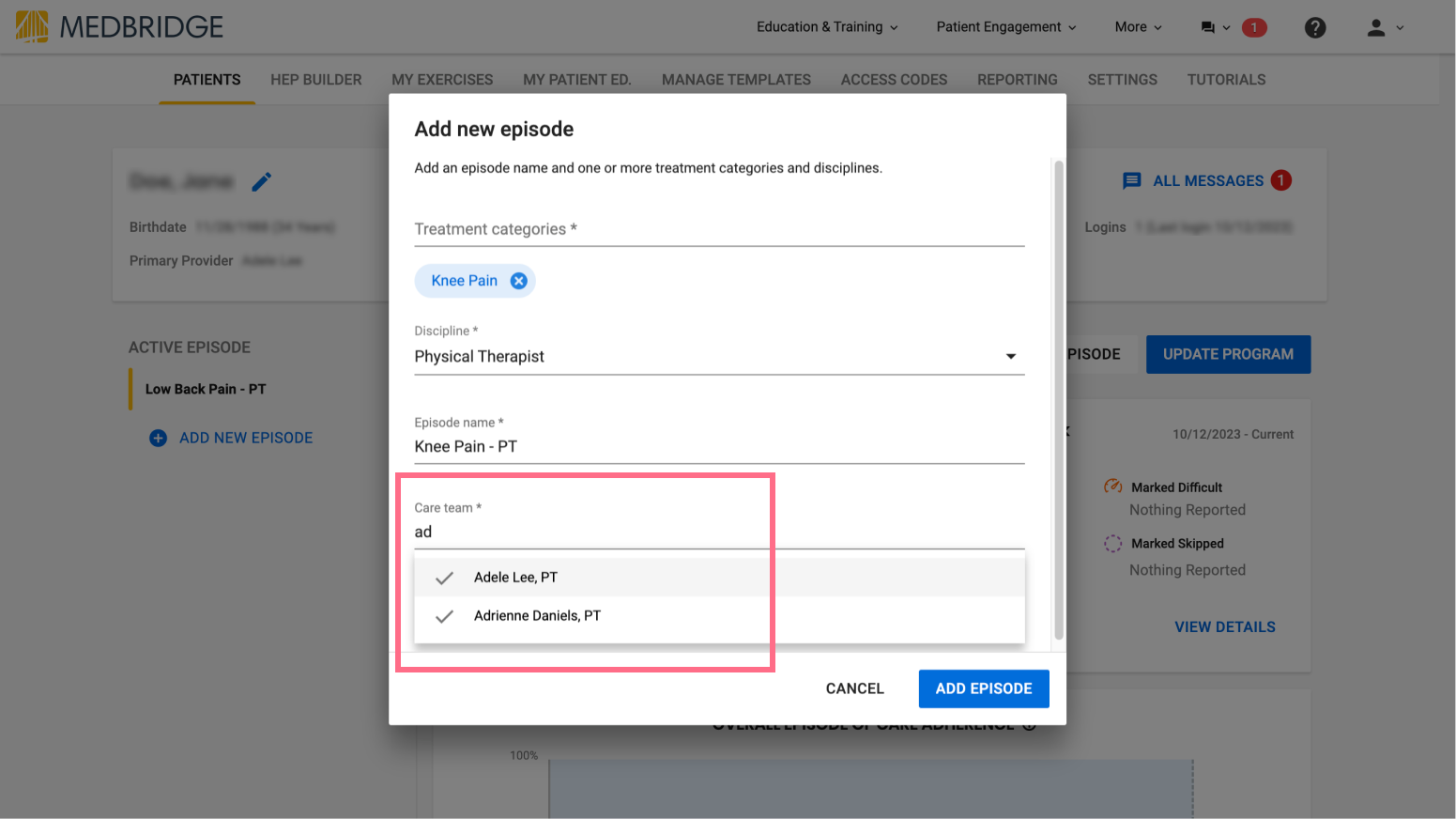Viewport: 1456px width, 819px height.
Task: Click the 'Primary Provider' label
Action: [x=181, y=260]
